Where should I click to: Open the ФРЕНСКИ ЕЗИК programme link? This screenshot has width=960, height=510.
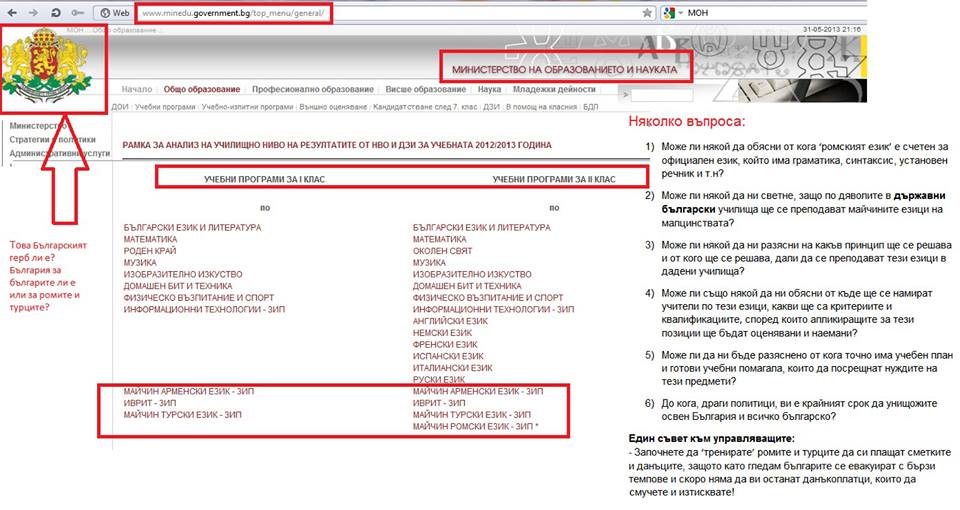[444, 344]
